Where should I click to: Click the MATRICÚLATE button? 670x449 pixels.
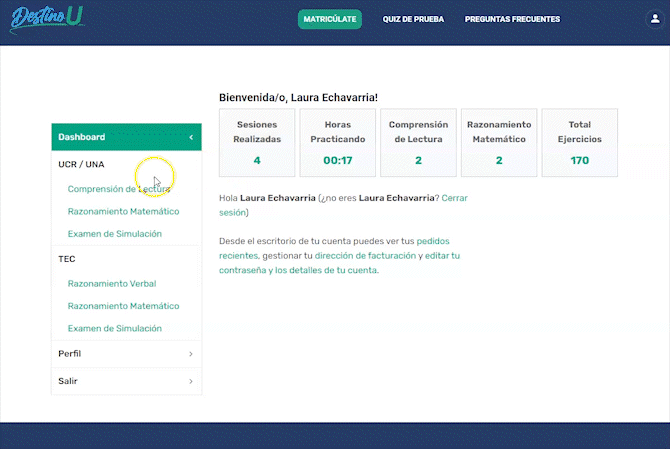(x=330, y=19)
